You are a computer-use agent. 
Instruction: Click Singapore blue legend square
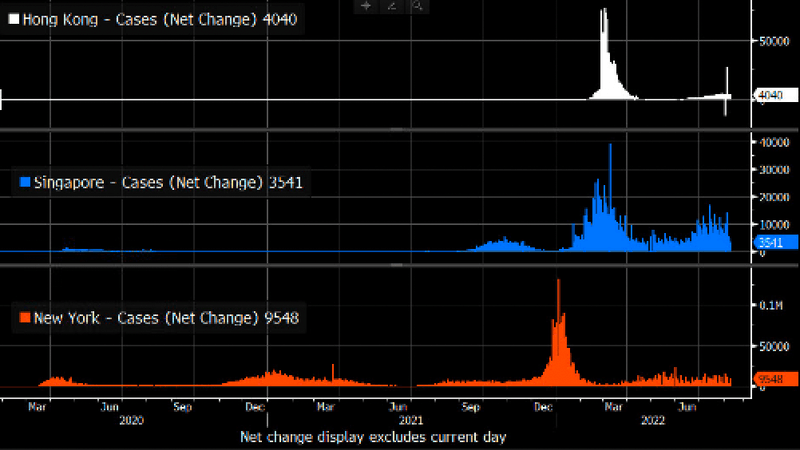coord(26,183)
